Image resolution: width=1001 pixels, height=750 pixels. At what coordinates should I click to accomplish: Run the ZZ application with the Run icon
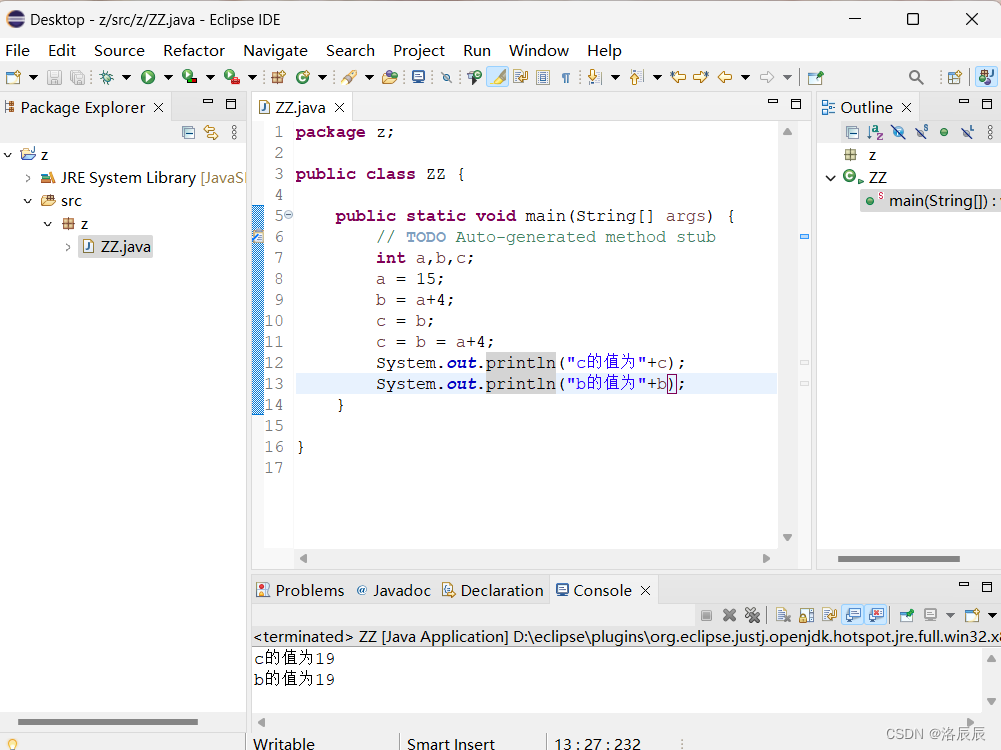point(148,76)
